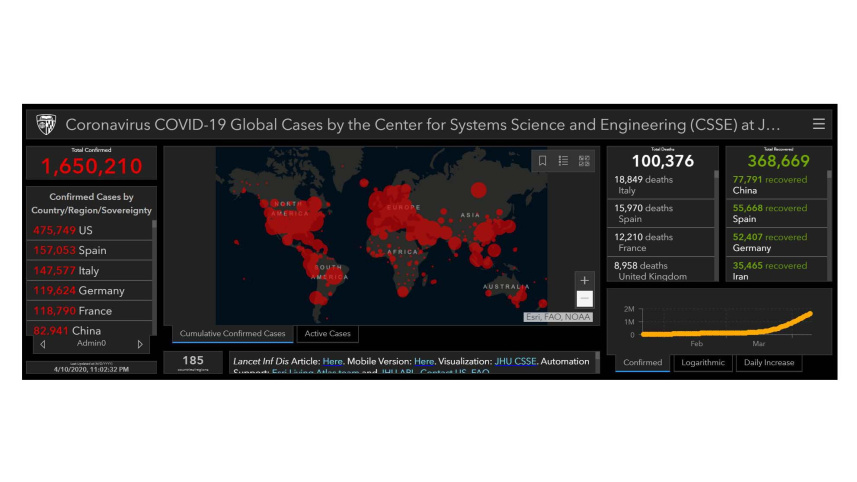Switch to Active Cases map tab
The height and width of the screenshot is (482, 857).
327,334
